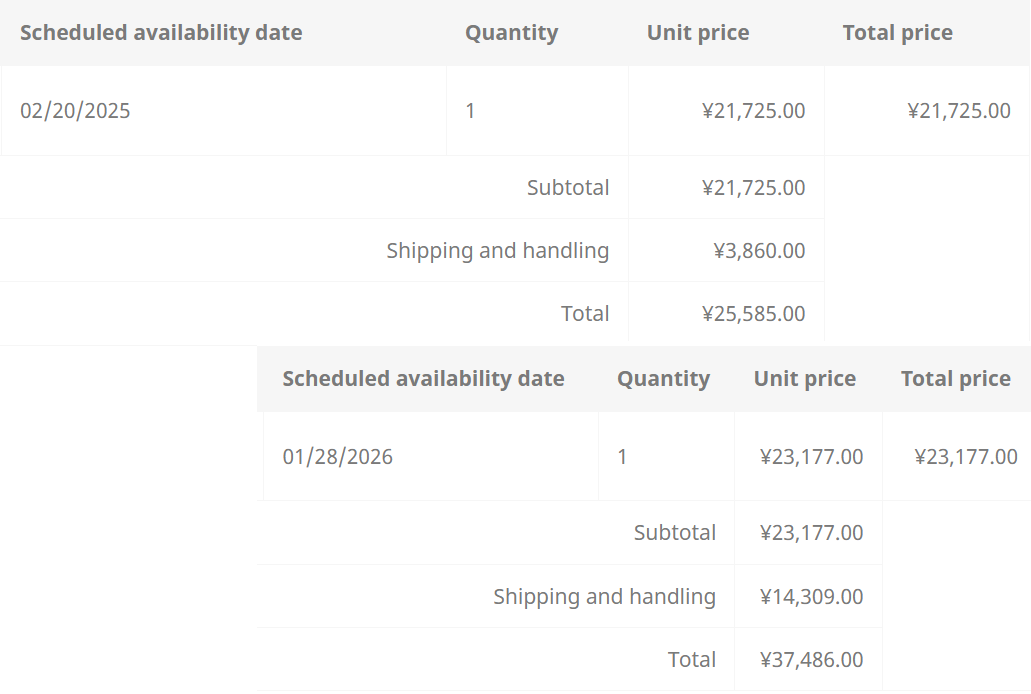Viewport: 1031px width, 694px height.
Task: Click the ¥25,585.00 total amount
Action: [x=753, y=314]
